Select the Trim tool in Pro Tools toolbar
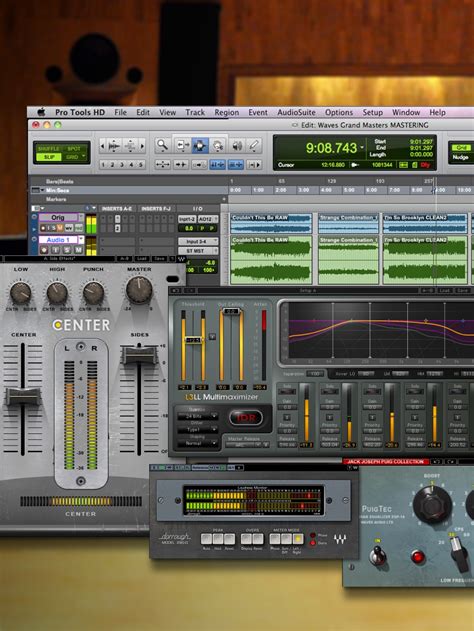 [182, 145]
